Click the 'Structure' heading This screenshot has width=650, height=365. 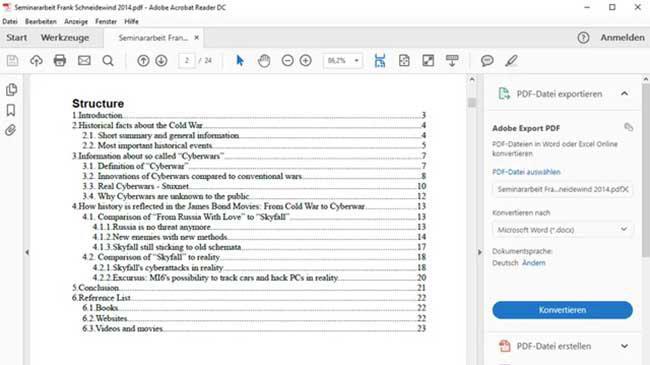pos(98,103)
